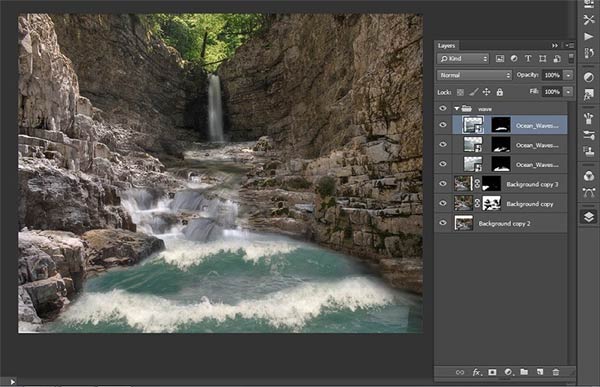The width and height of the screenshot is (600, 387).
Task: Click the delete layer trash icon
Action: pos(556,372)
